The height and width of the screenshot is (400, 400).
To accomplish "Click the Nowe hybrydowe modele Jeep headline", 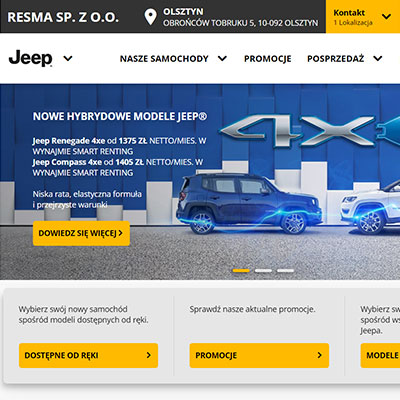I will coord(120,116).
